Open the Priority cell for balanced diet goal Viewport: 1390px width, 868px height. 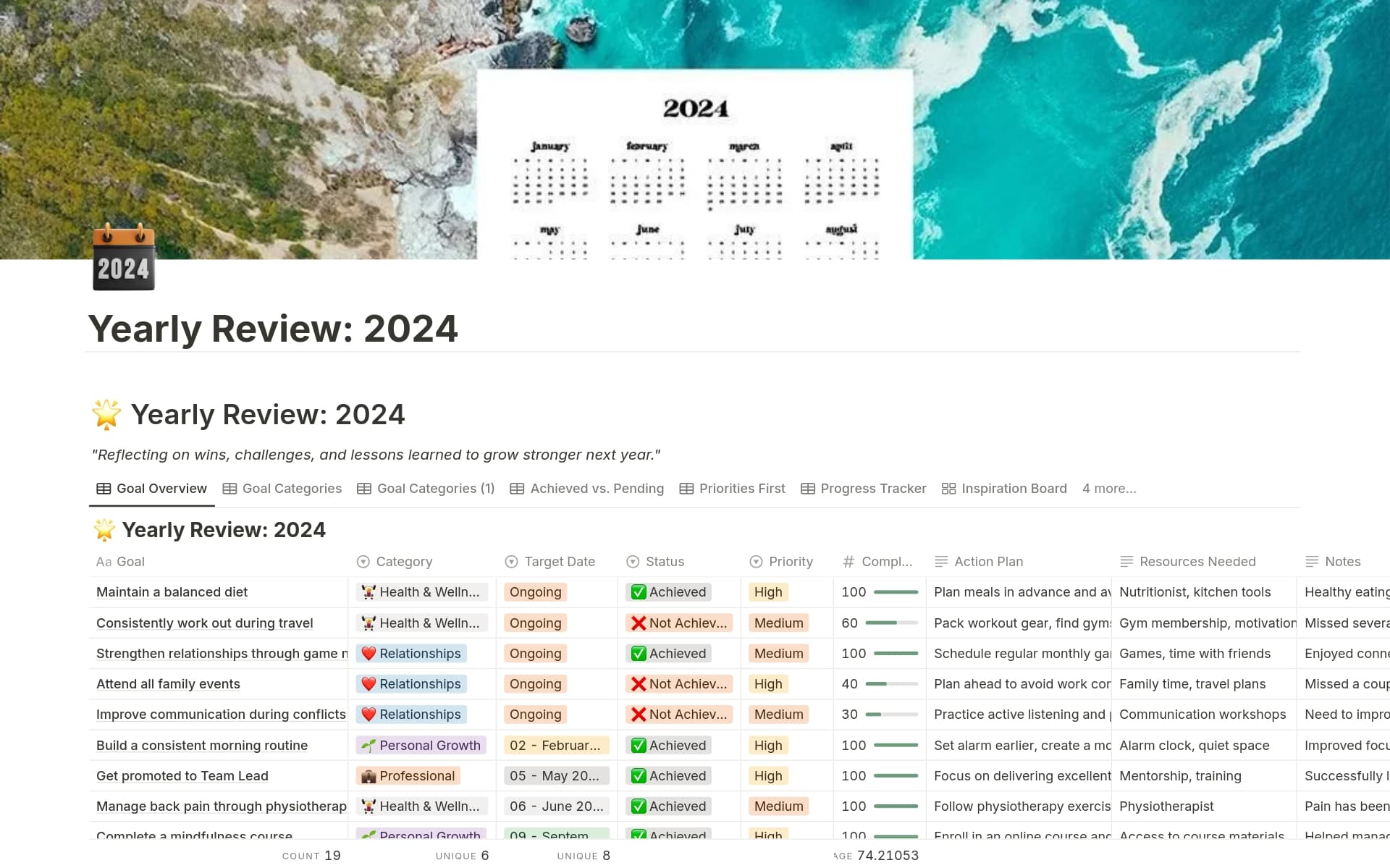(767, 592)
